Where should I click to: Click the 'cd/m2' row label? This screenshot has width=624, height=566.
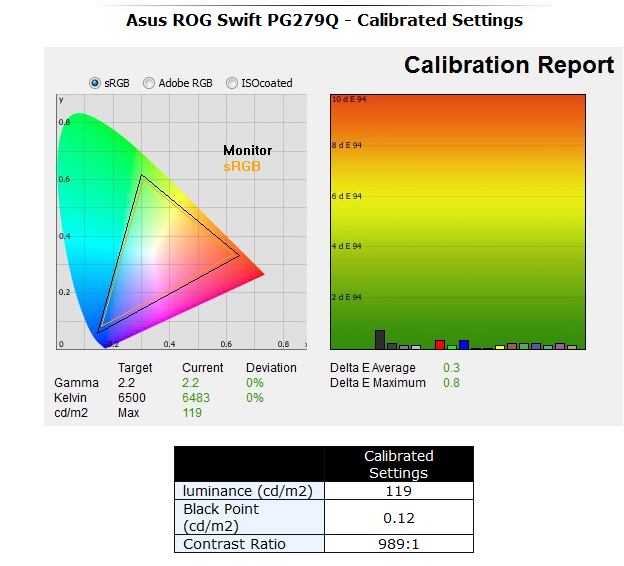pos(71,413)
